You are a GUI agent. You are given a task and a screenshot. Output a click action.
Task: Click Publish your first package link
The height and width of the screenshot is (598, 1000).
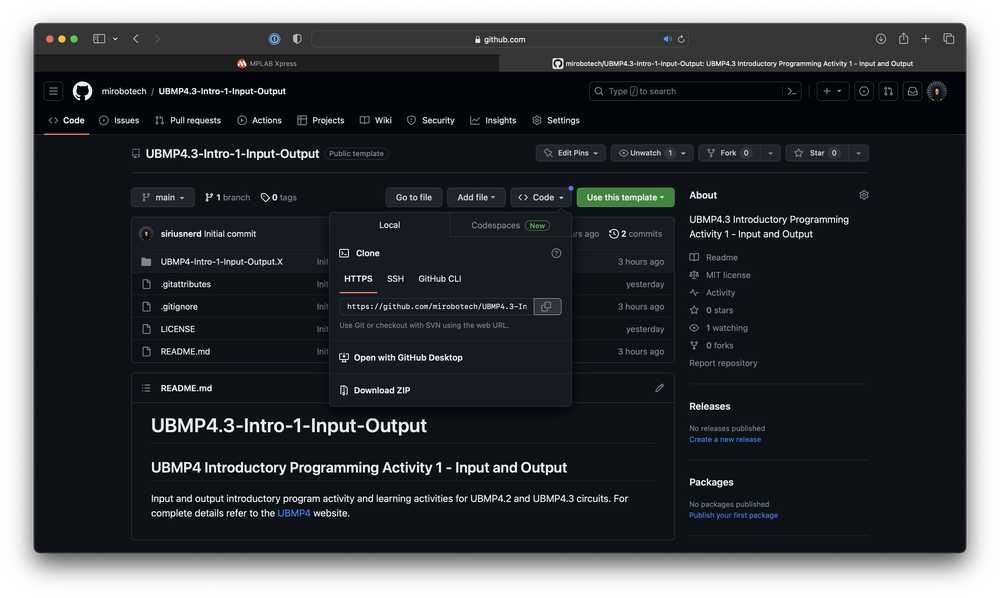(733, 515)
